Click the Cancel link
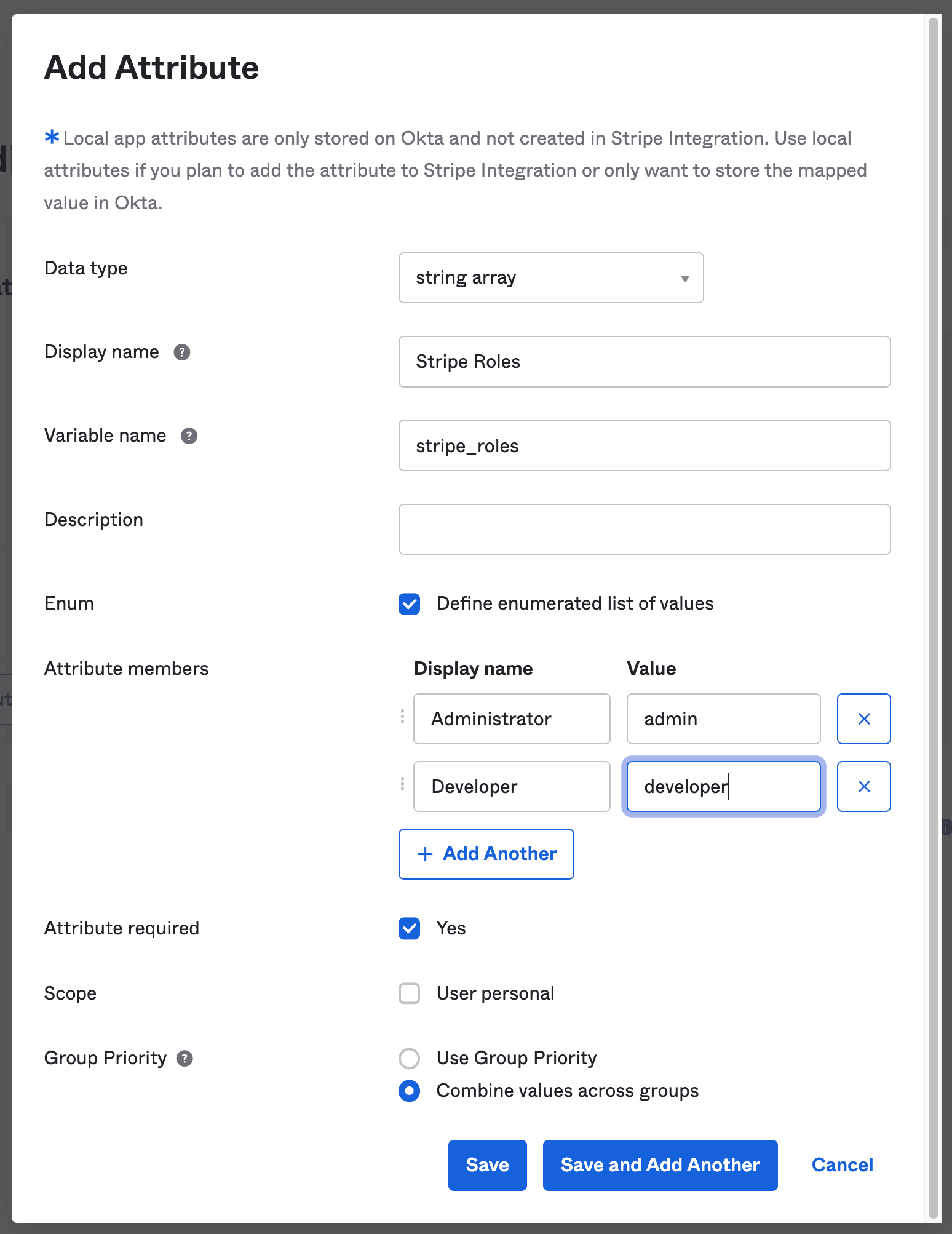This screenshot has height=1234, width=952. 842,1165
